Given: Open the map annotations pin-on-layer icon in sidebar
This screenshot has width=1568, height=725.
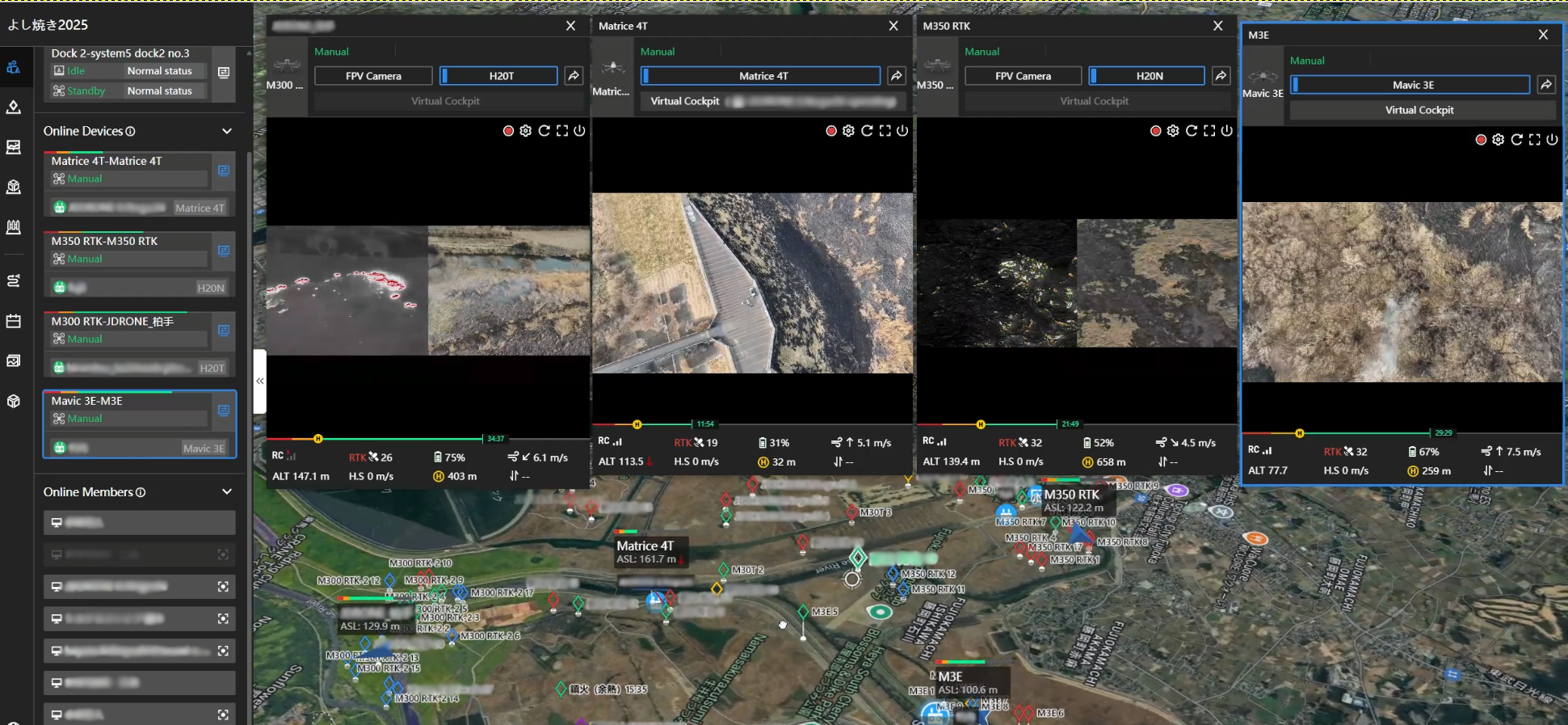Looking at the screenshot, I should click(x=14, y=107).
